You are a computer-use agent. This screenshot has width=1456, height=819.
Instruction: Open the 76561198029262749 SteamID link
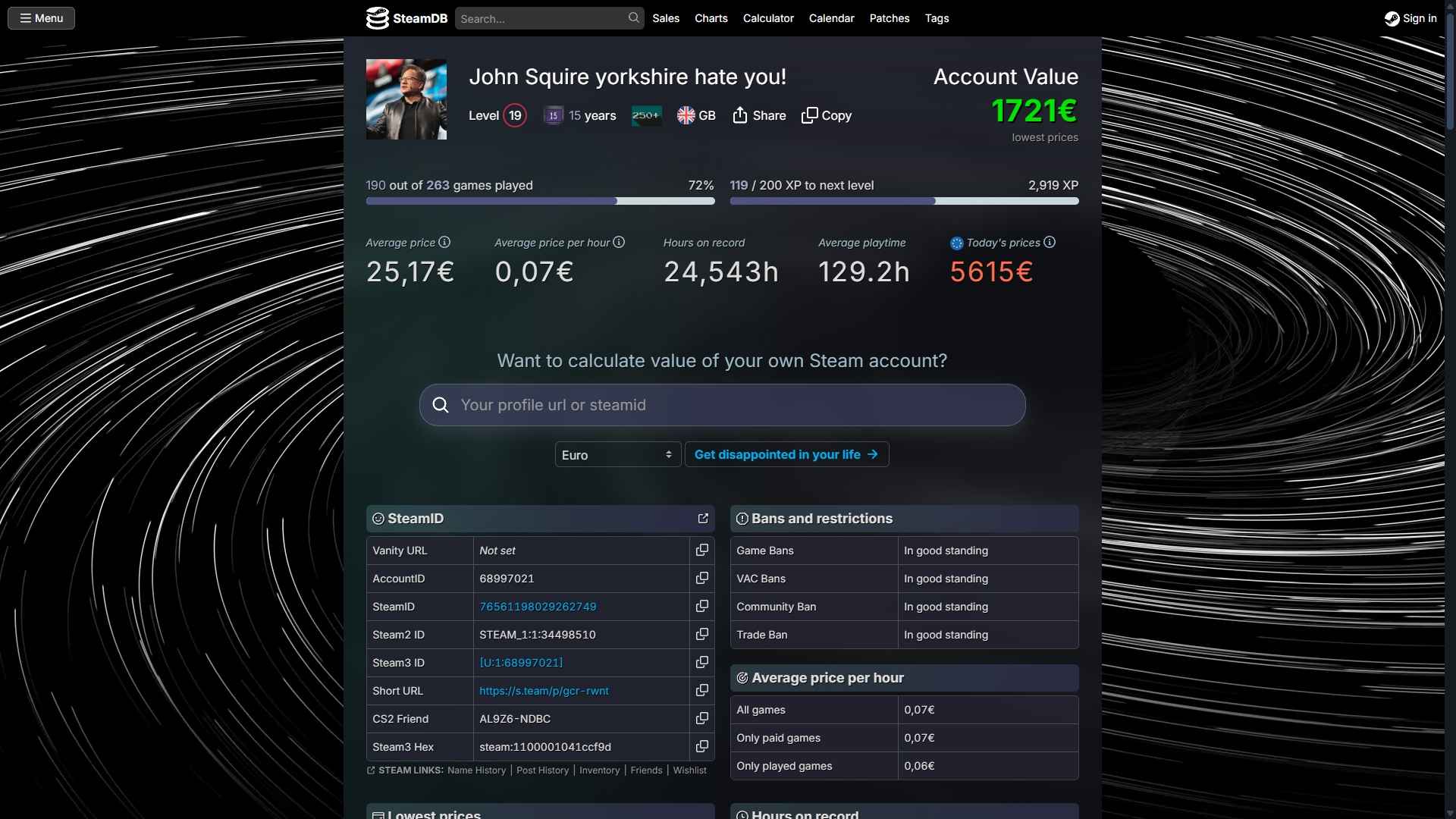click(x=538, y=607)
